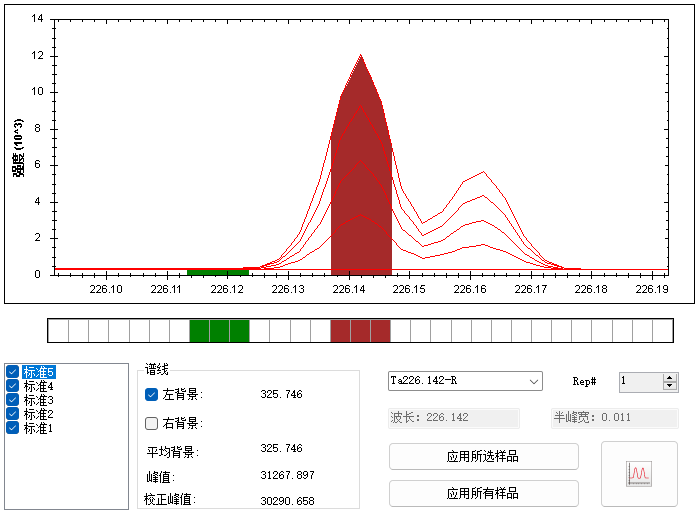This screenshot has width=699, height=514.
Task: Uncheck the 标准1 checkbox
Action: pyautogui.click(x=12, y=428)
